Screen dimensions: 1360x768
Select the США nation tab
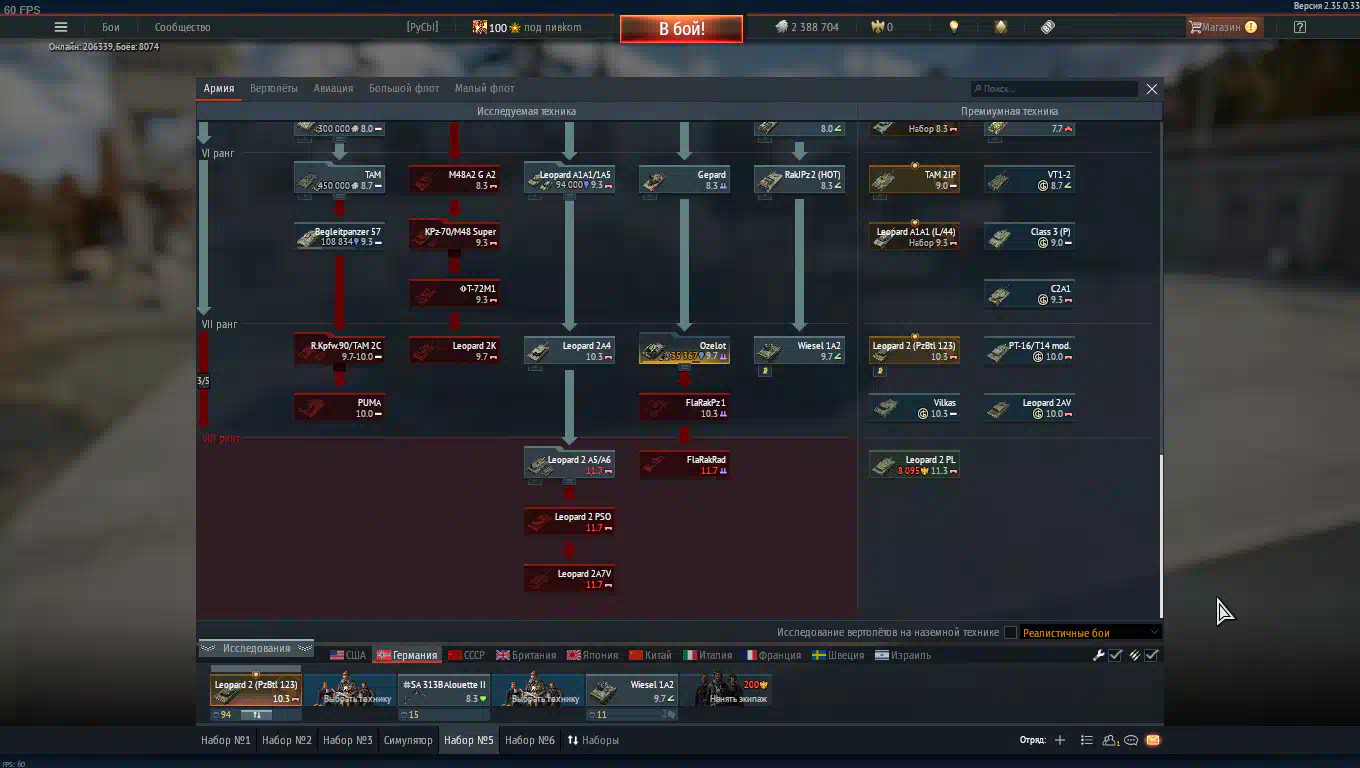tap(348, 655)
